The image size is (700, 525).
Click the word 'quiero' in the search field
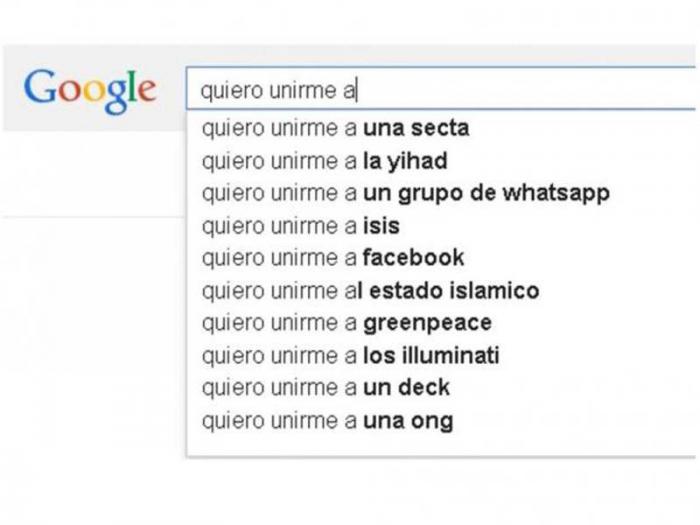[223, 92]
